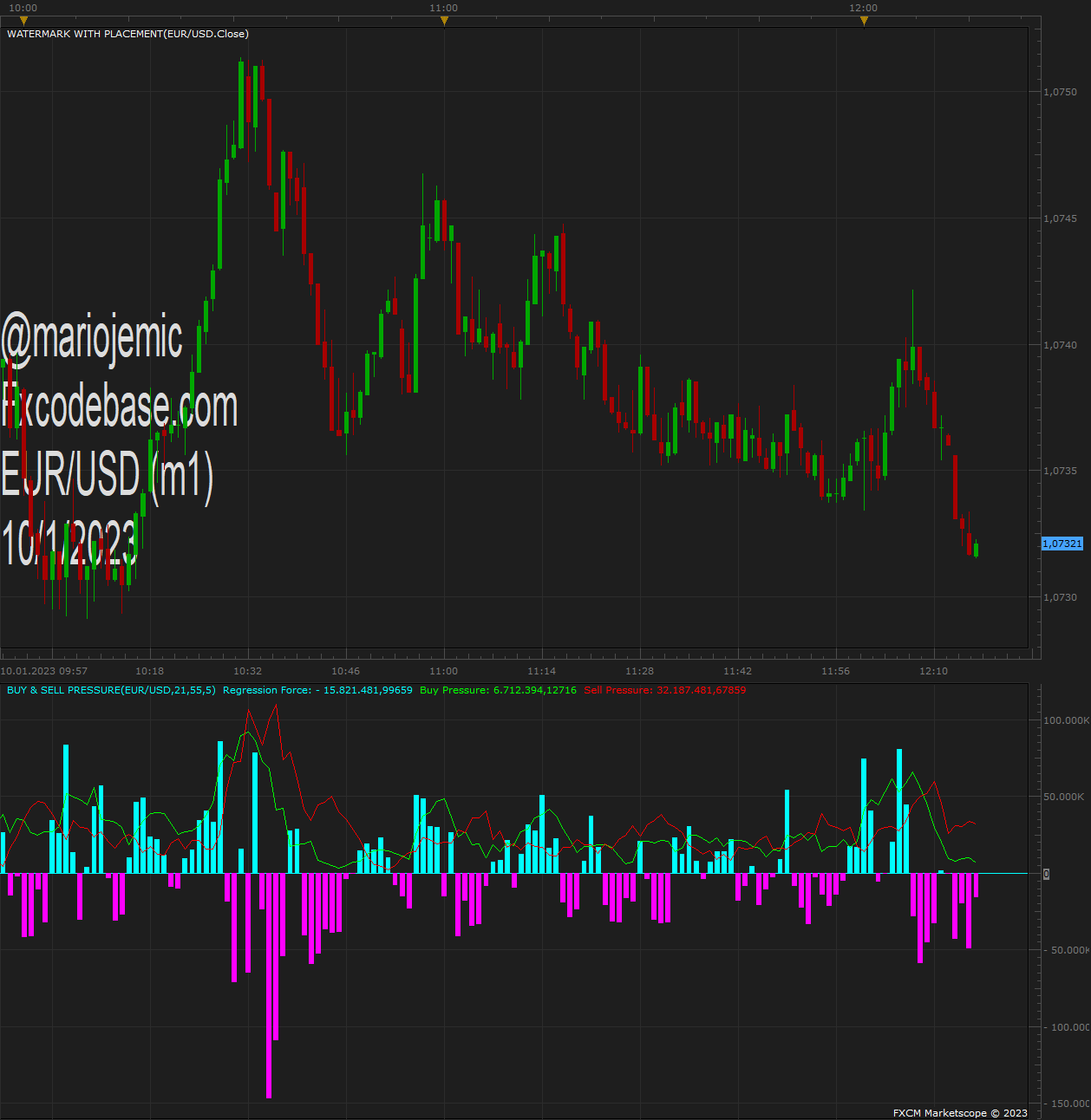Click the 12:10 time axis label
Screen dimensions: 1091x1120
coord(934,671)
